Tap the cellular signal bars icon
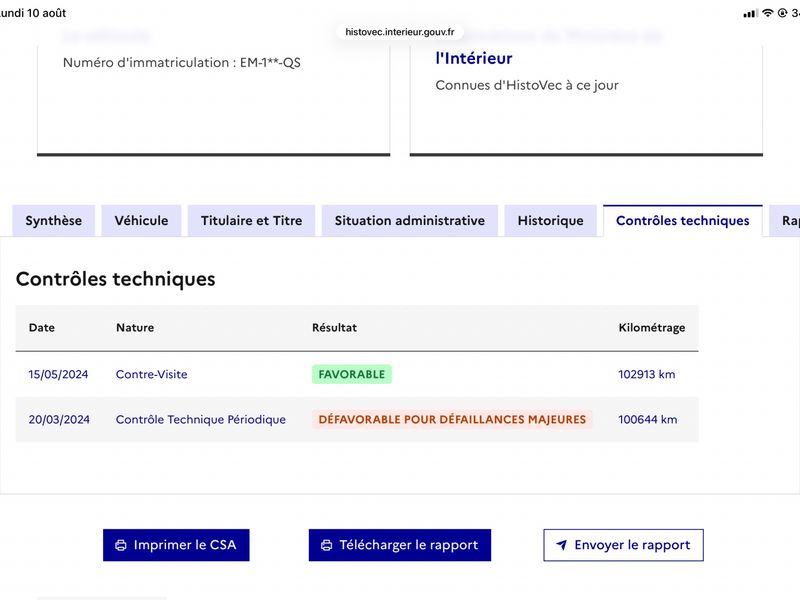This screenshot has width=800, height=600. (750, 13)
